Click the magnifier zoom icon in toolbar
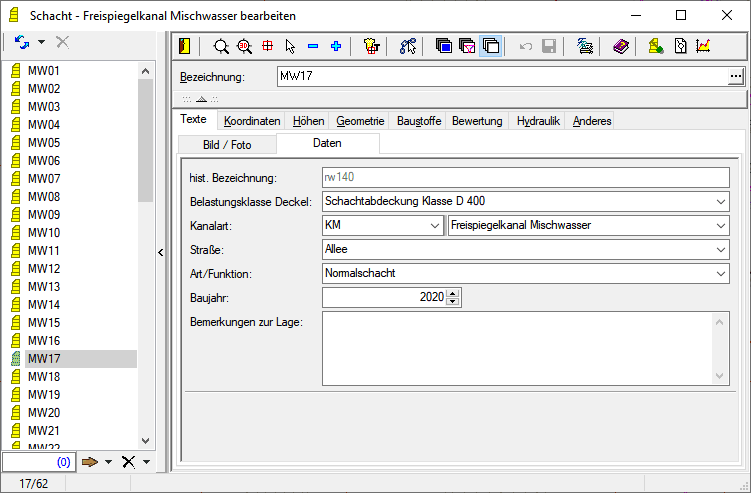Image resolution: width=751 pixels, height=493 pixels. click(x=221, y=46)
